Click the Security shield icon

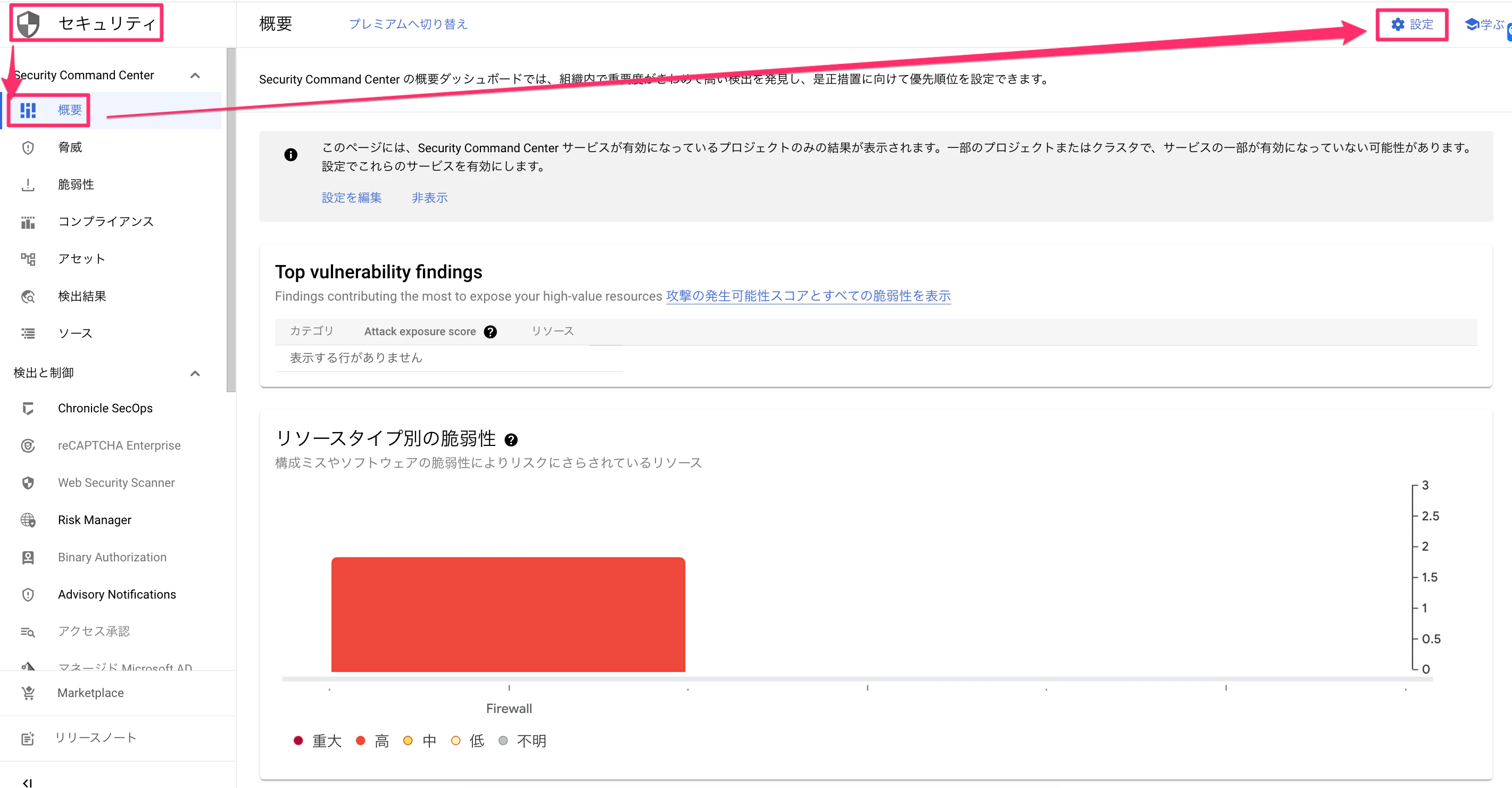28,24
